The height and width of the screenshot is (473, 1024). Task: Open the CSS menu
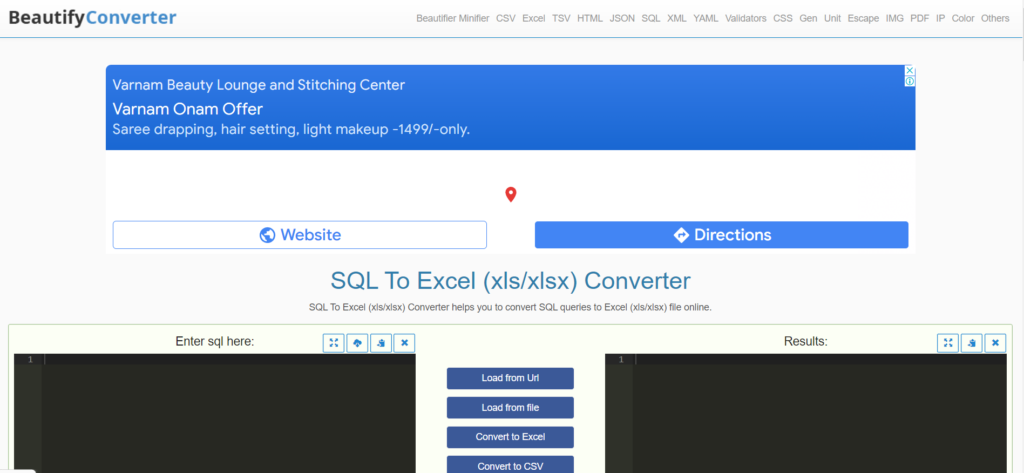click(x=782, y=18)
